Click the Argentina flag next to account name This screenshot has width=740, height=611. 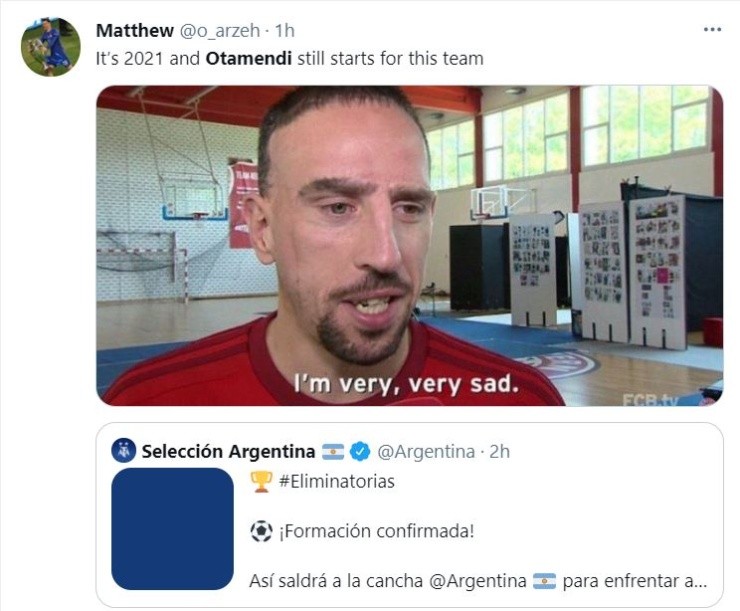pyautogui.click(x=333, y=452)
